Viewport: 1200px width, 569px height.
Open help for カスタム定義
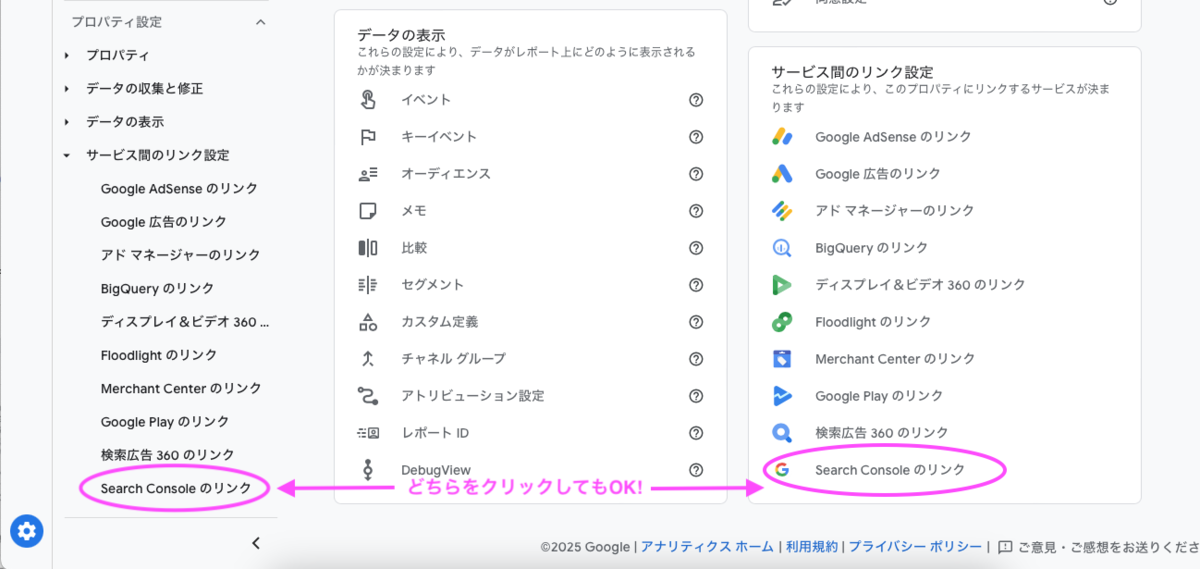(696, 322)
